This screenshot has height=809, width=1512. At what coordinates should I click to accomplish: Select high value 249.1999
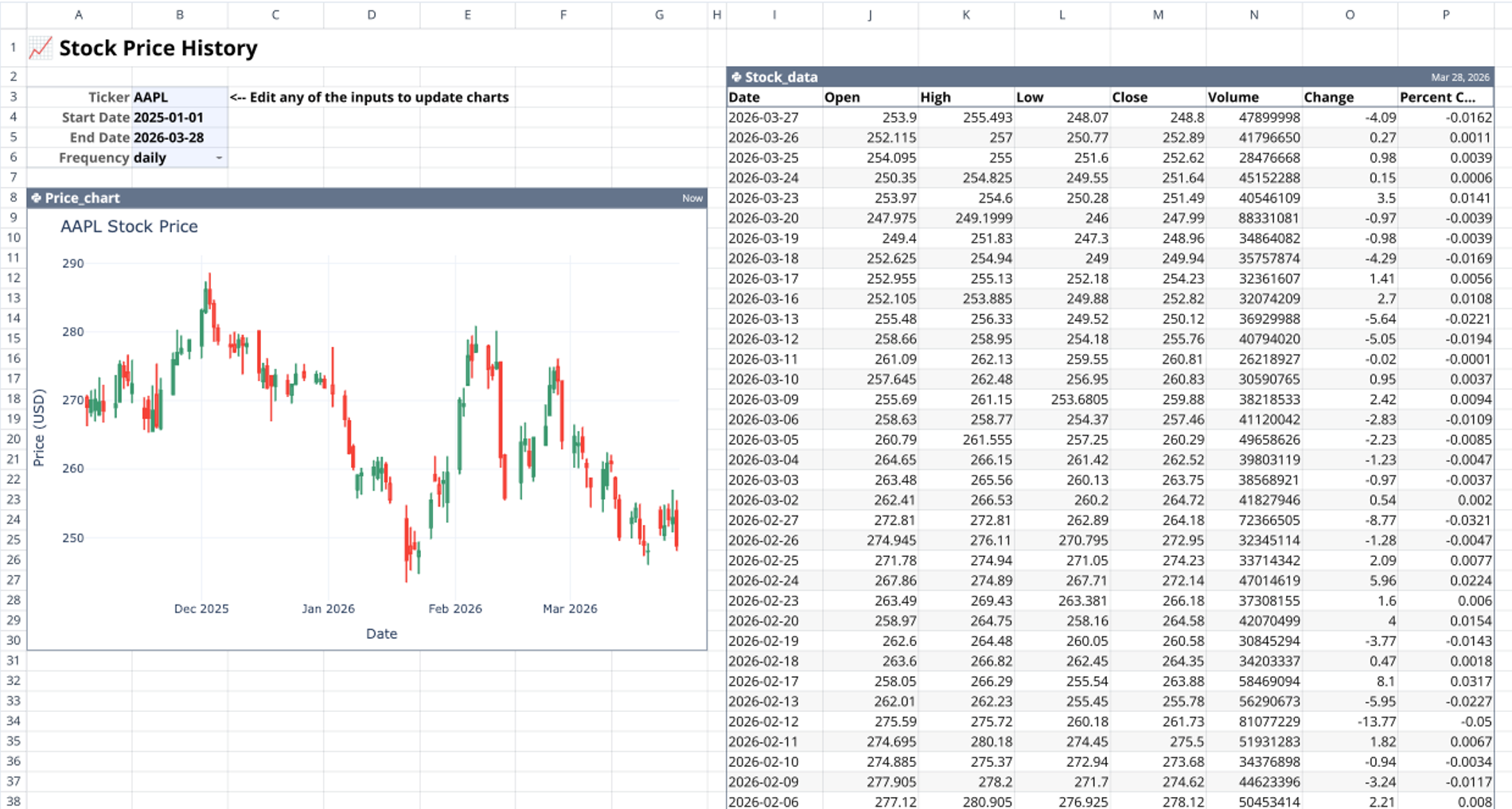coord(966,218)
